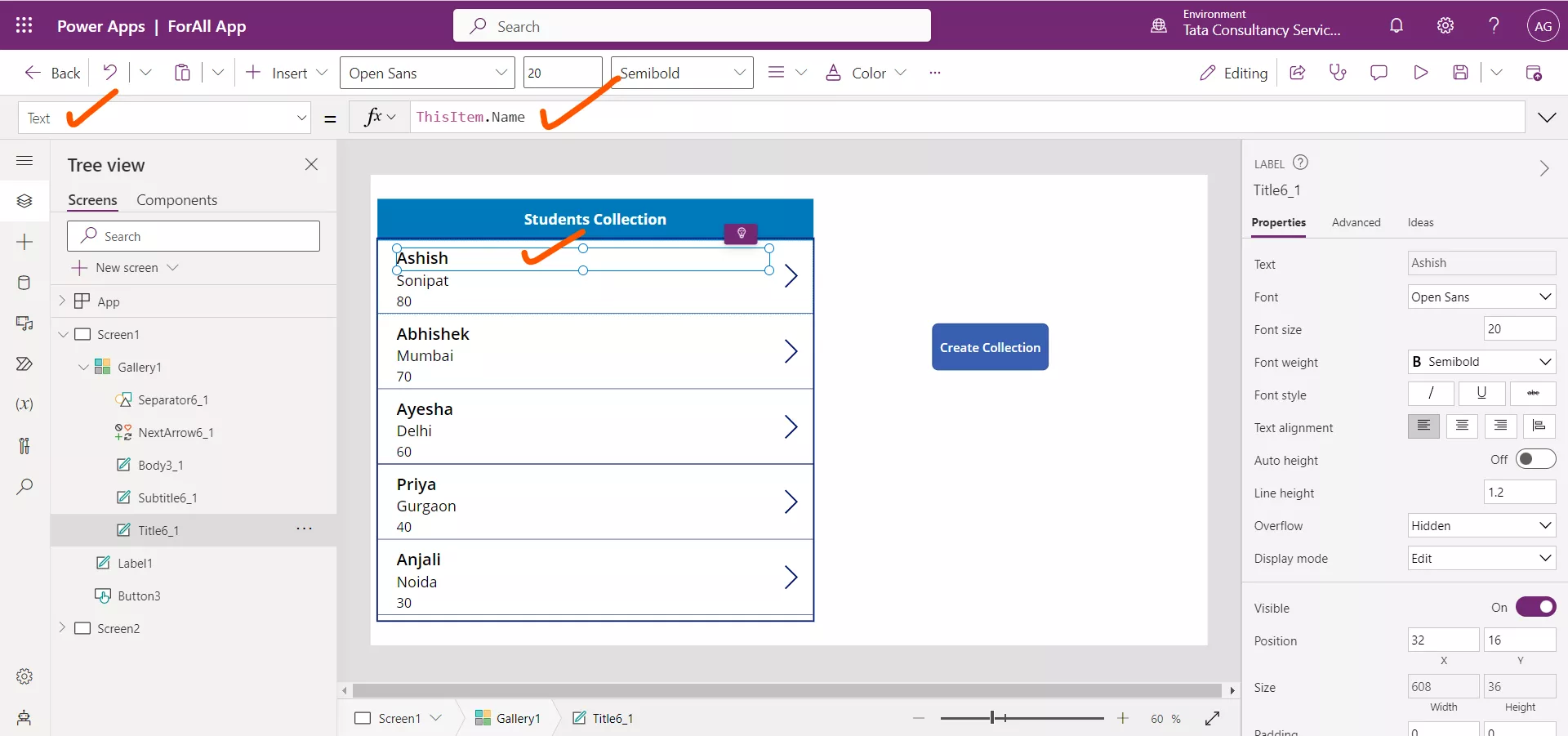
Task: Open Tree view layers icon
Action: pyautogui.click(x=24, y=201)
